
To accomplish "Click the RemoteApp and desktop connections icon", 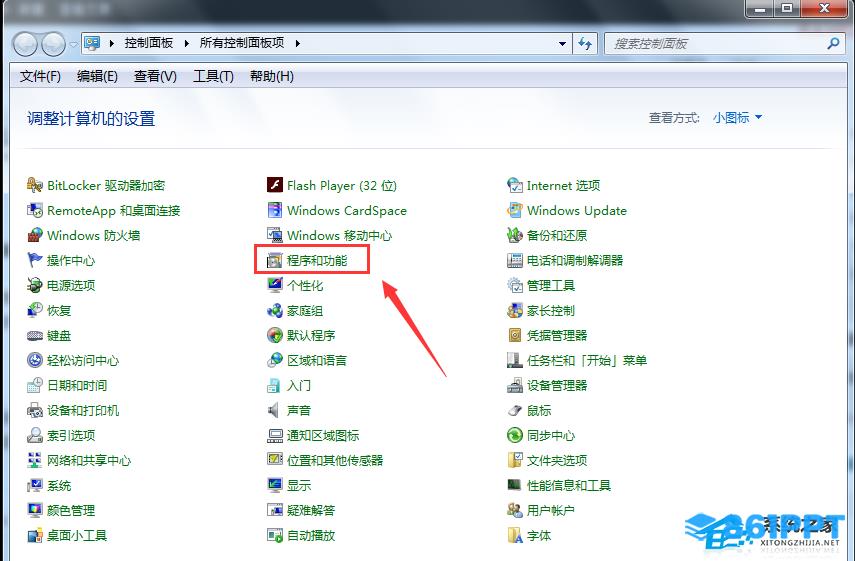I will click(x=35, y=210).
